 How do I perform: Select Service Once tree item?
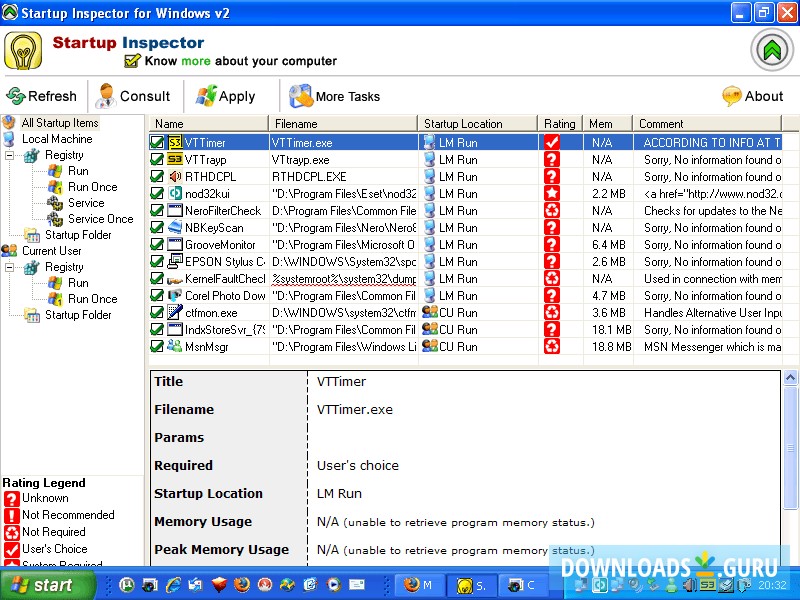tap(101, 219)
